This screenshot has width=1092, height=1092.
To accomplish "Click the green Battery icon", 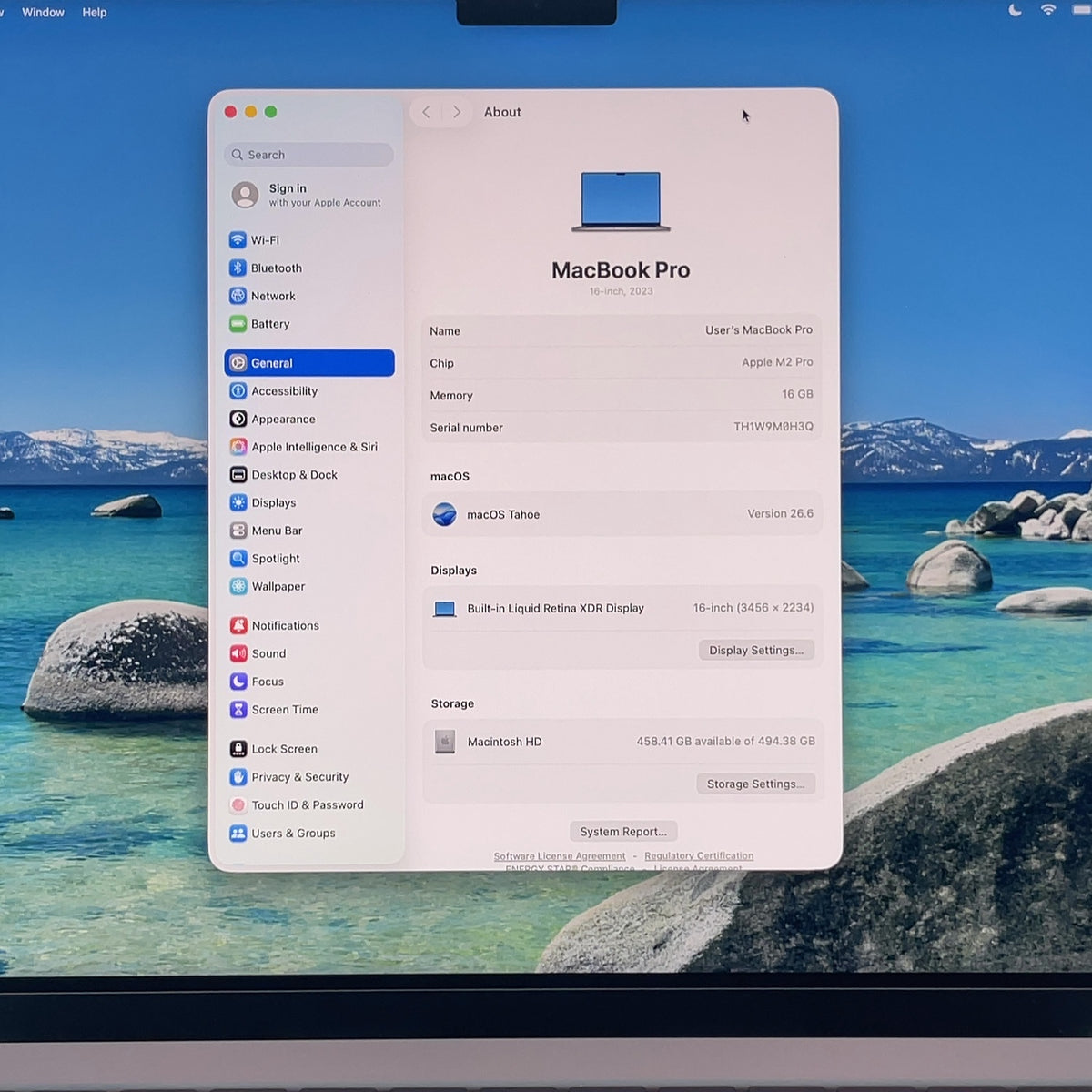I will tap(238, 324).
